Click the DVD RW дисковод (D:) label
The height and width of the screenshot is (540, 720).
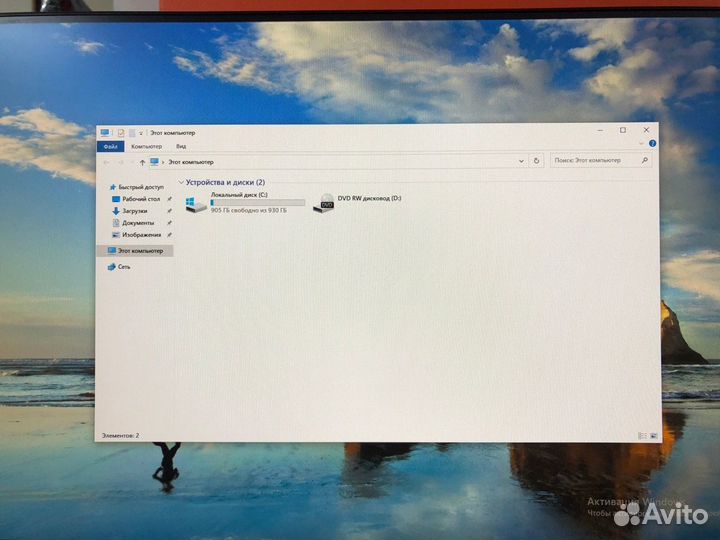click(x=370, y=198)
